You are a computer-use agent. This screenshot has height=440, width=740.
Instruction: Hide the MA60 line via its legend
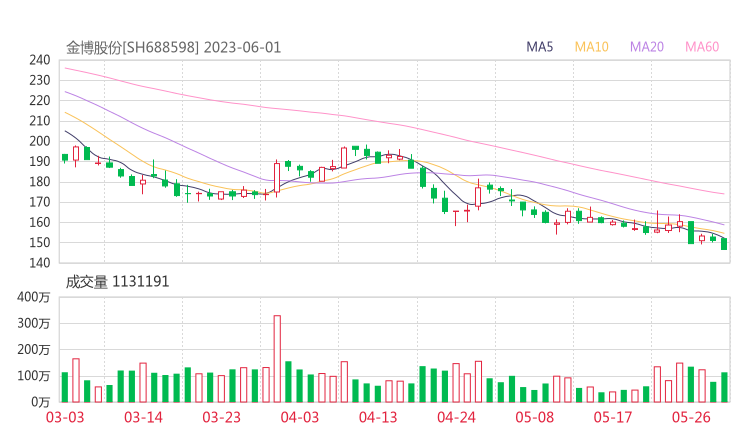[x=702, y=47]
